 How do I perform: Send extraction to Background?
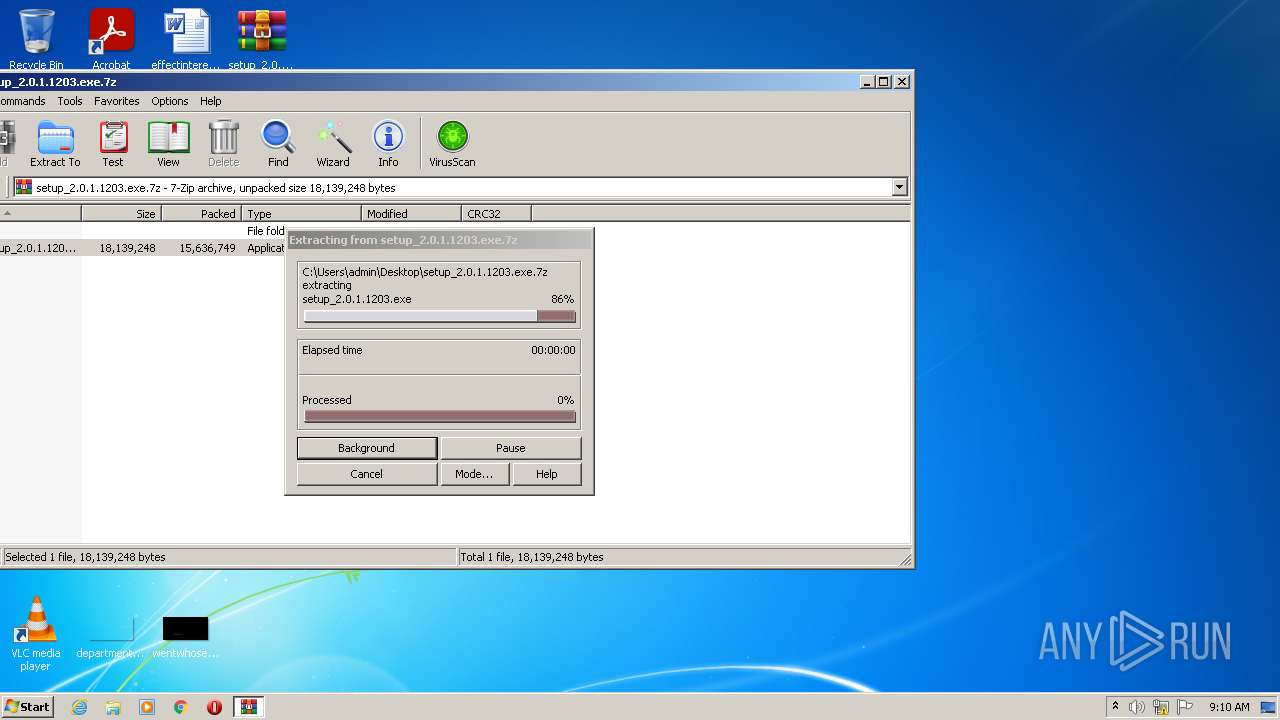click(367, 448)
